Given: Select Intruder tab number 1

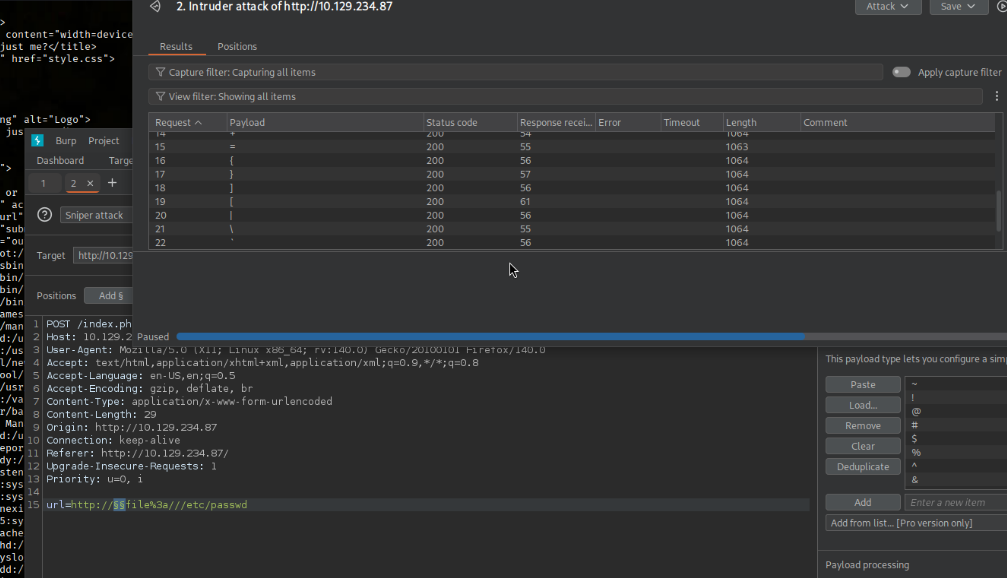Looking at the screenshot, I should 43,183.
